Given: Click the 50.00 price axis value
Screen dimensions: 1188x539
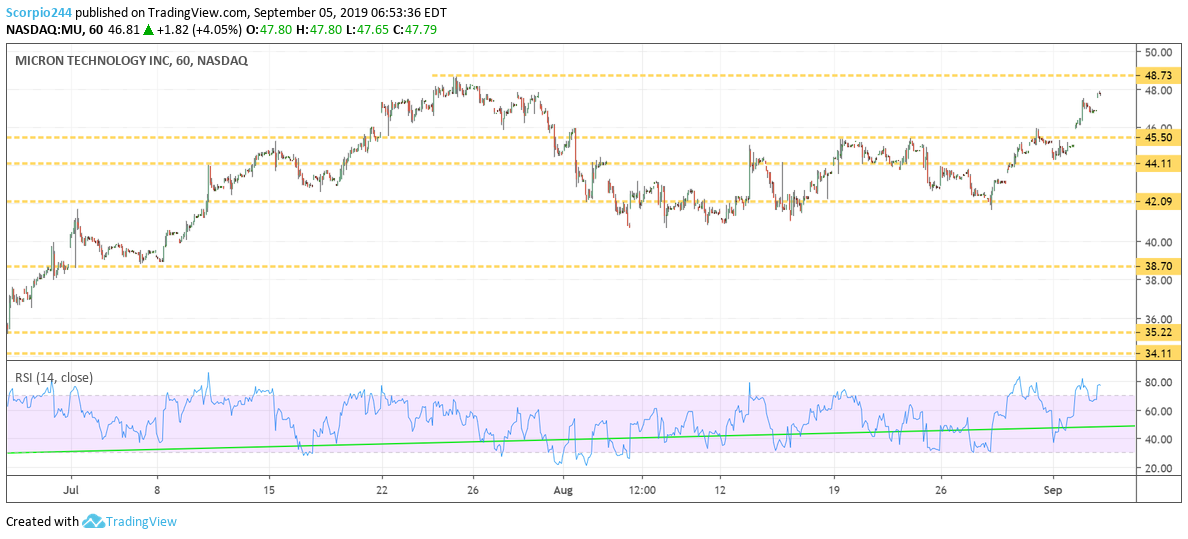Looking at the screenshot, I should (x=1160, y=52).
